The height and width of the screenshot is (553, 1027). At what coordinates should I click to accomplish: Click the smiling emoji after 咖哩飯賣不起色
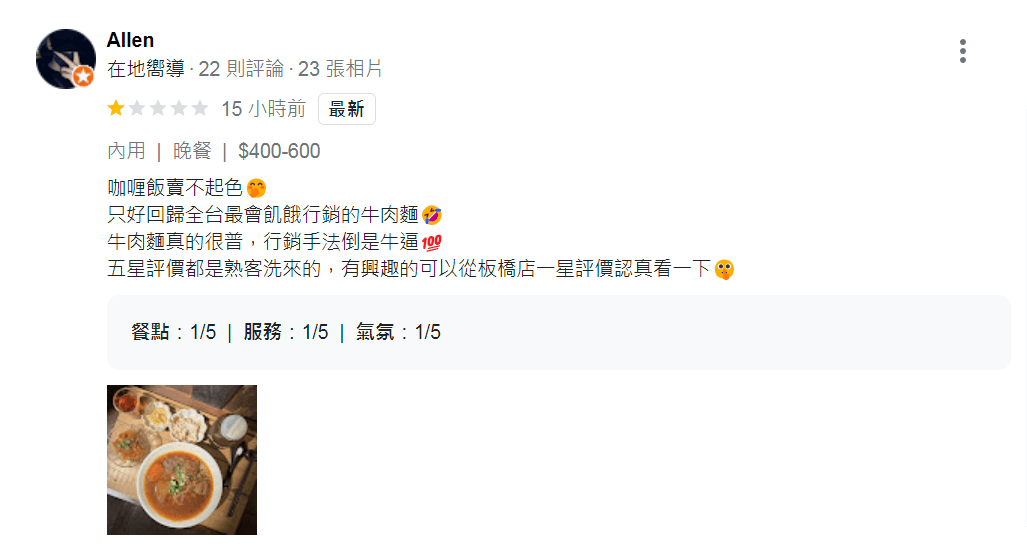pos(256,189)
